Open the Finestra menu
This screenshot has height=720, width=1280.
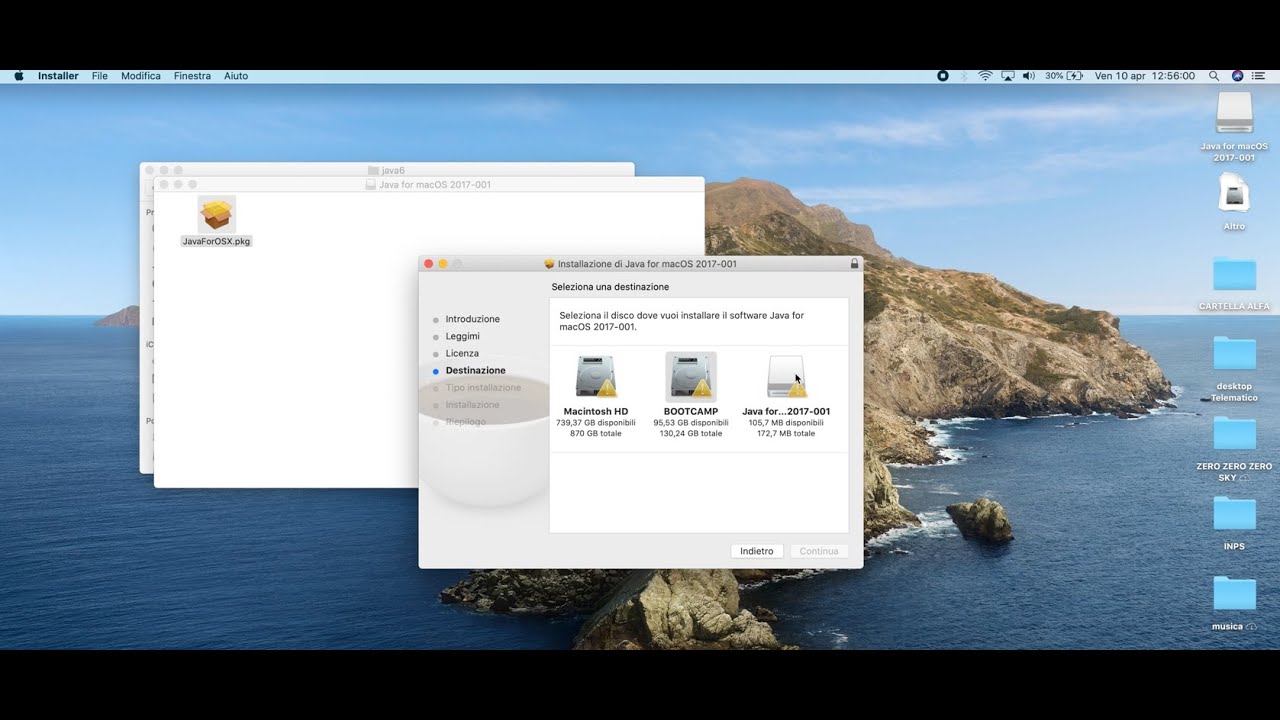192,76
